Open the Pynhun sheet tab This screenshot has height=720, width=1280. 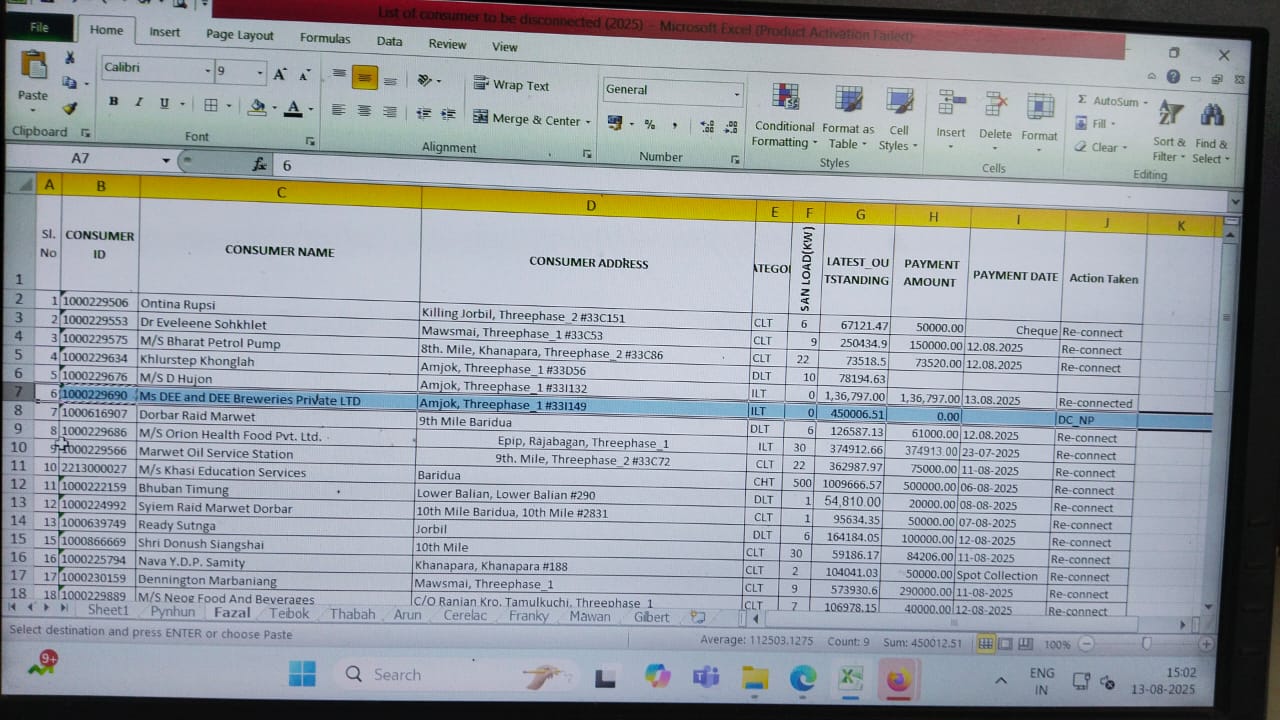tap(173, 611)
